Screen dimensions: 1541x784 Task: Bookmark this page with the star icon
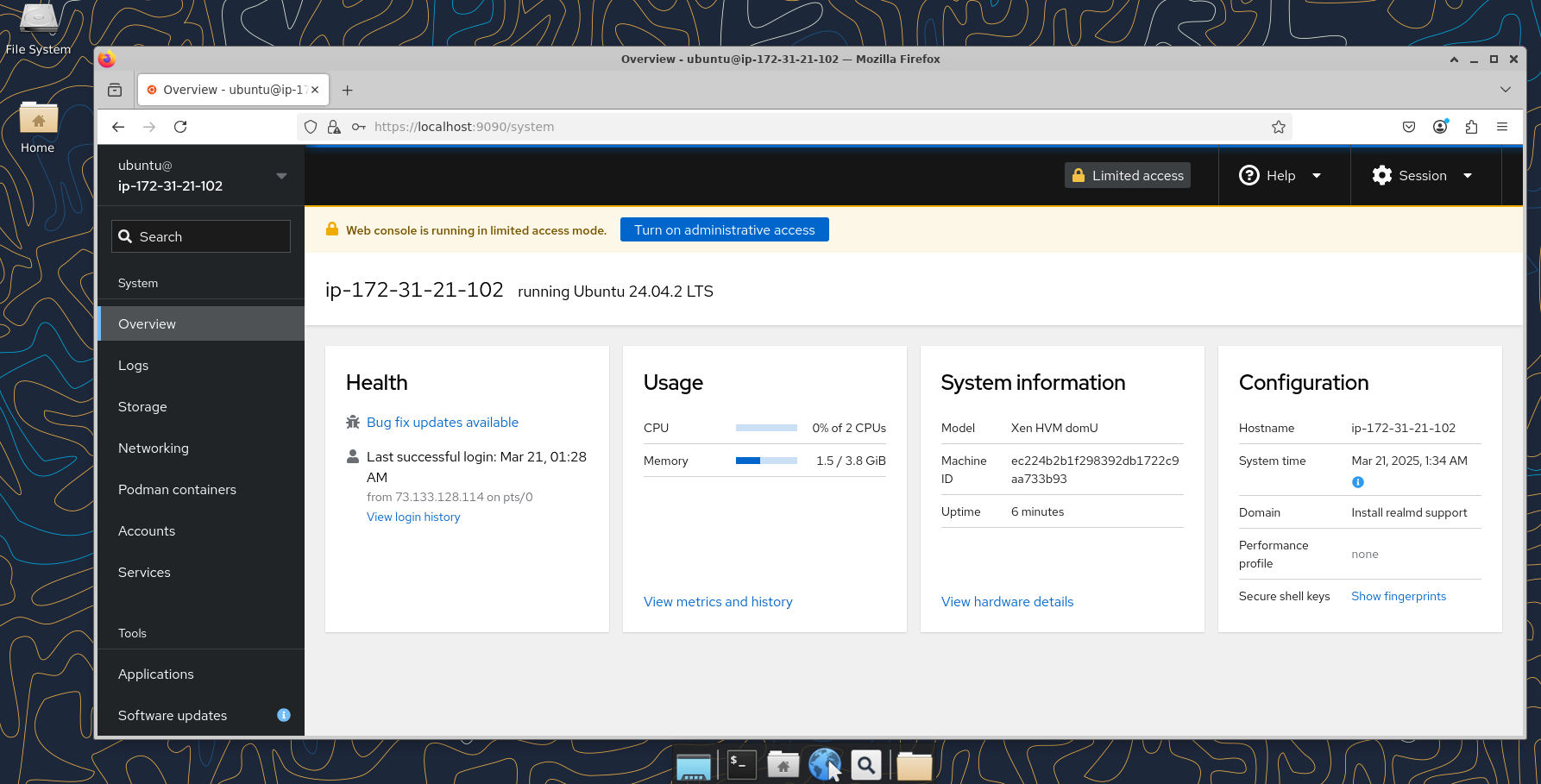[x=1279, y=127]
